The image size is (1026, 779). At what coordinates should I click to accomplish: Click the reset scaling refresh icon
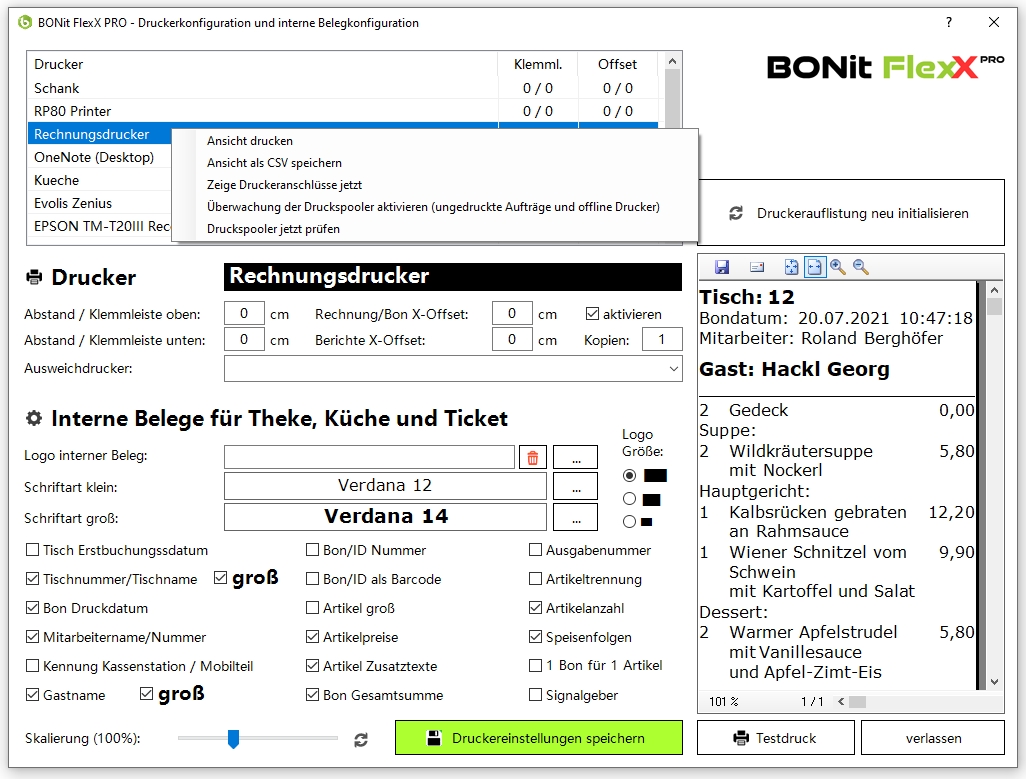point(361,740)
